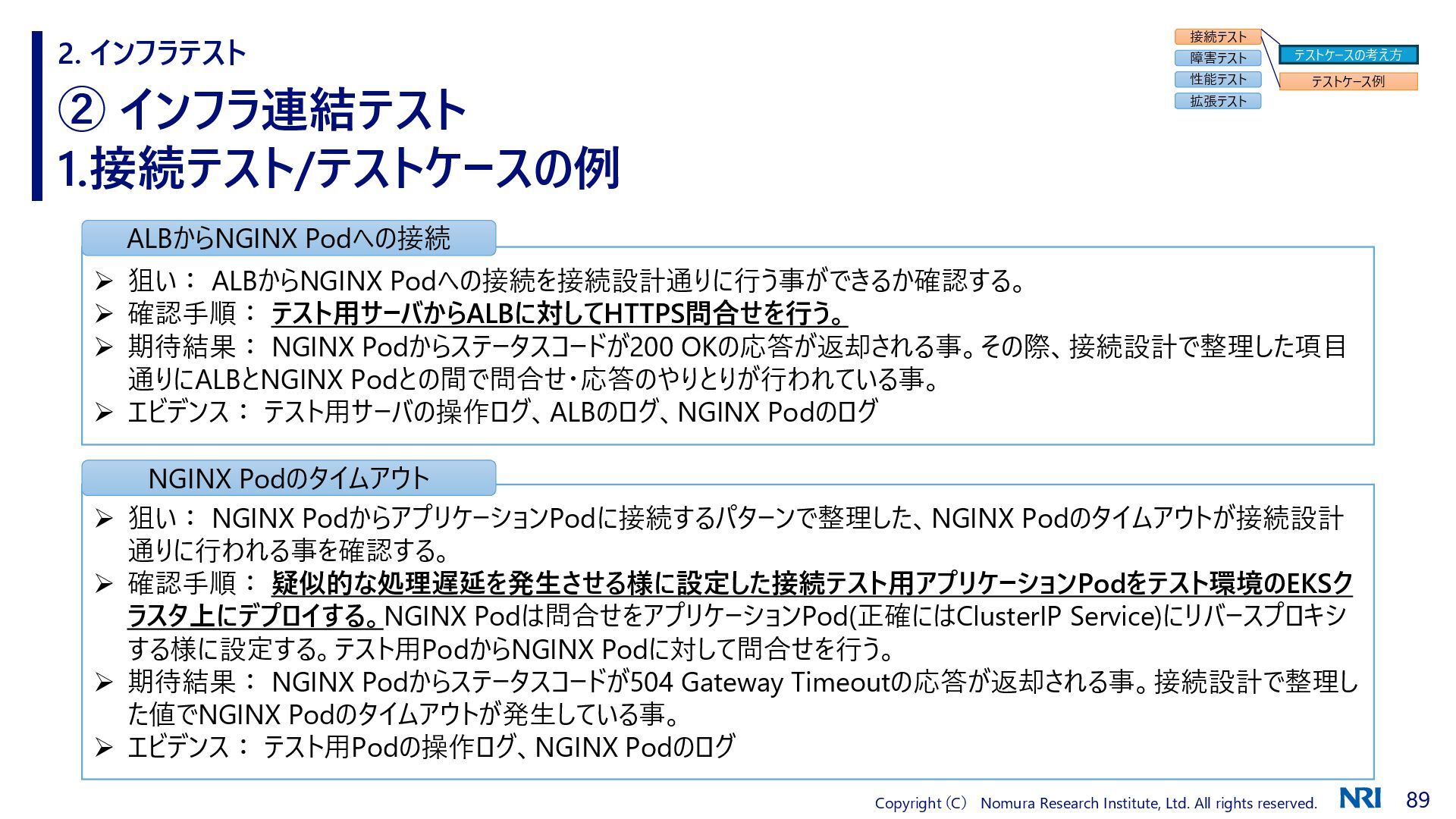Click the NGINX Podのタイムアウト header
The width and height of the screenshot is (1456, 819).
(x=288, y=478)
